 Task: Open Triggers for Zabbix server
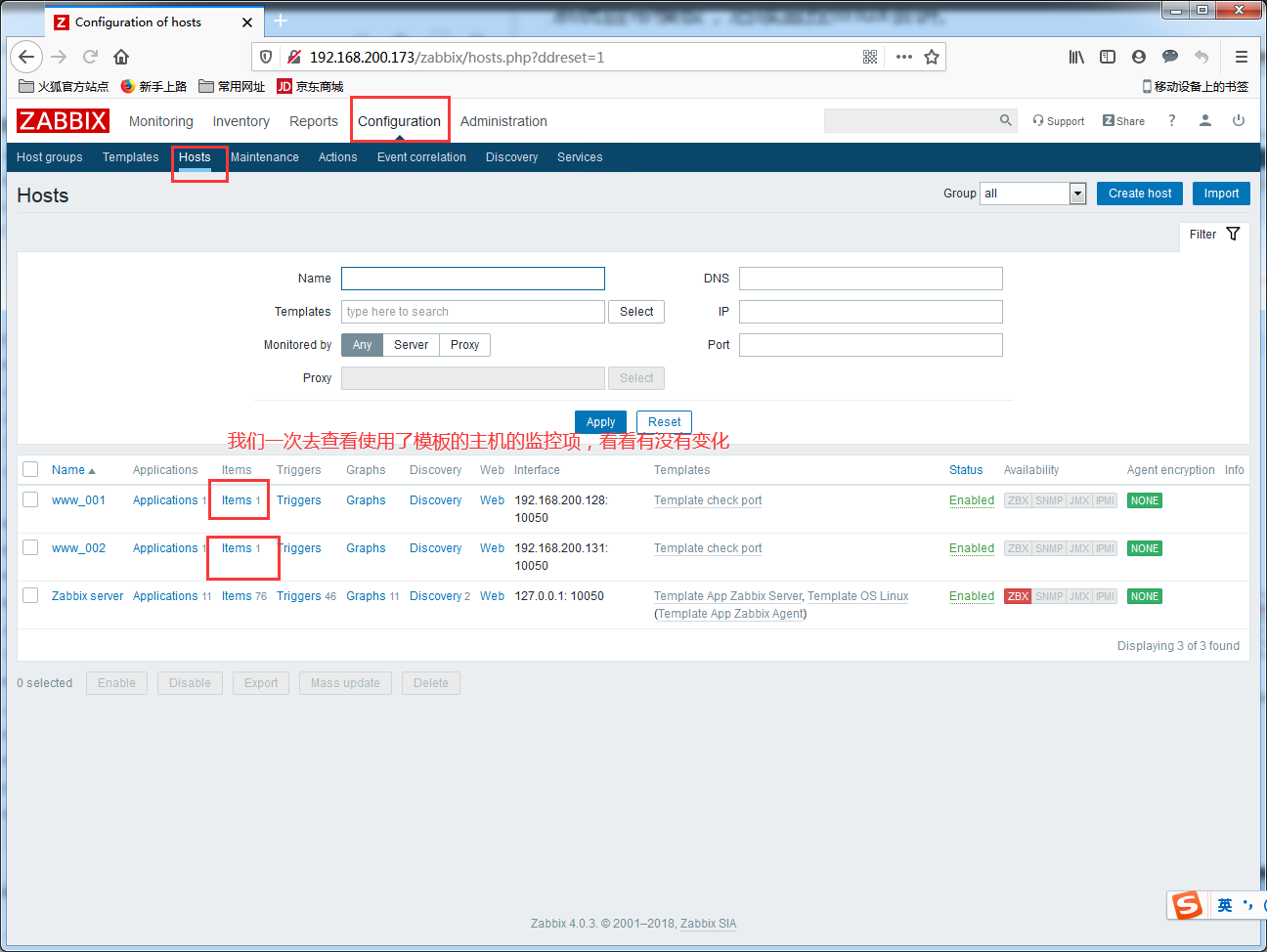point(298,596)
